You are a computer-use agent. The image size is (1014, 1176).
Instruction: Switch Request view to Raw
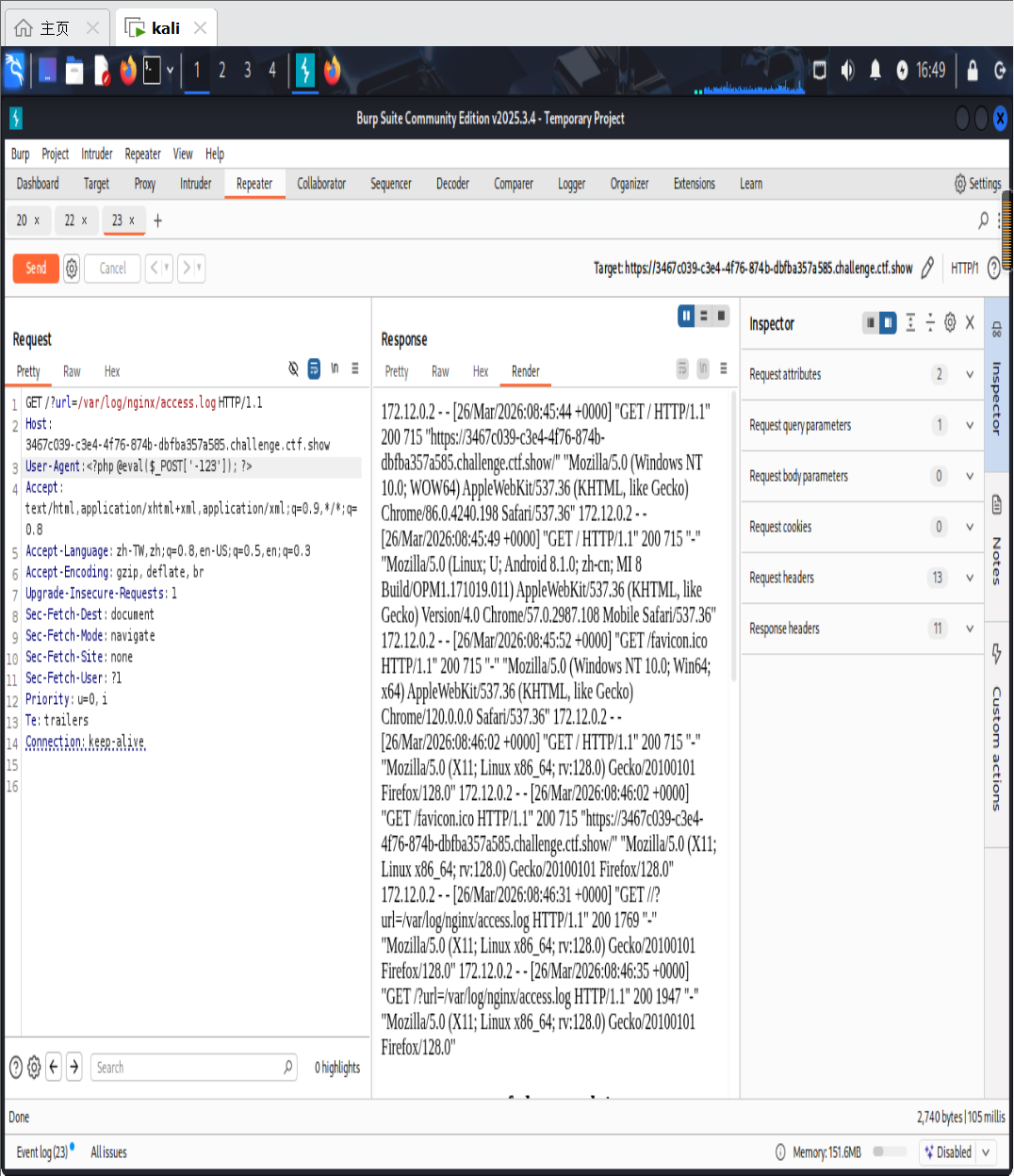(x=72, y=371)
